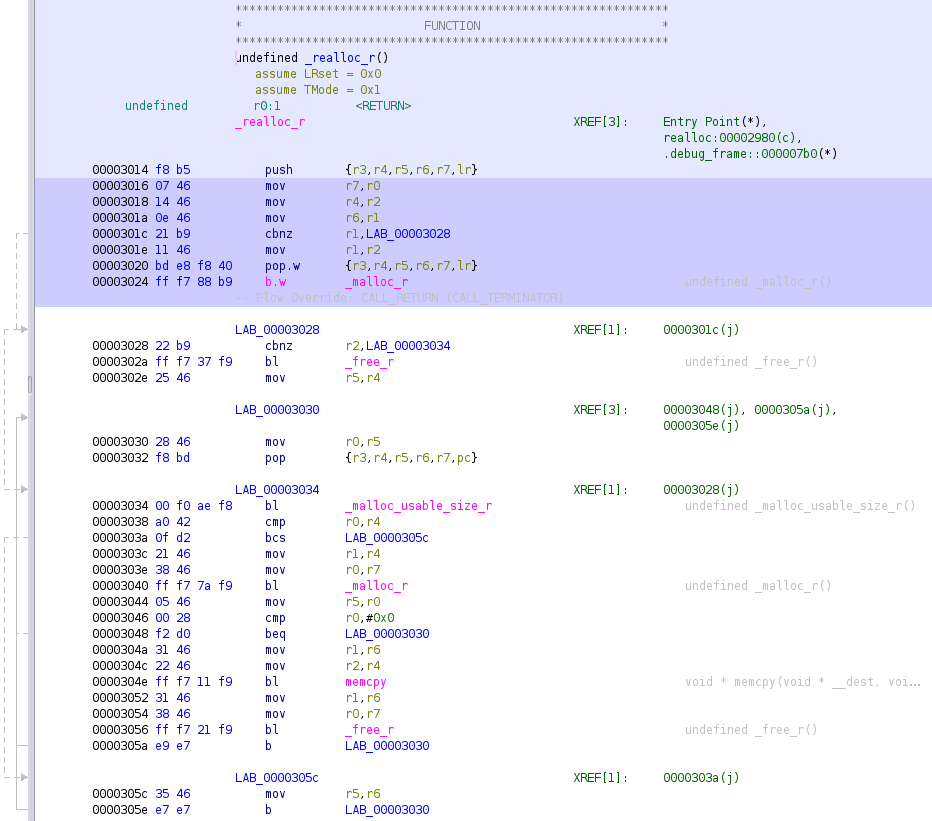Screen dimensions: 932x821
Task: Open XREF .debug_frame::000007b0(*)
Action: [x=750, y=153]
